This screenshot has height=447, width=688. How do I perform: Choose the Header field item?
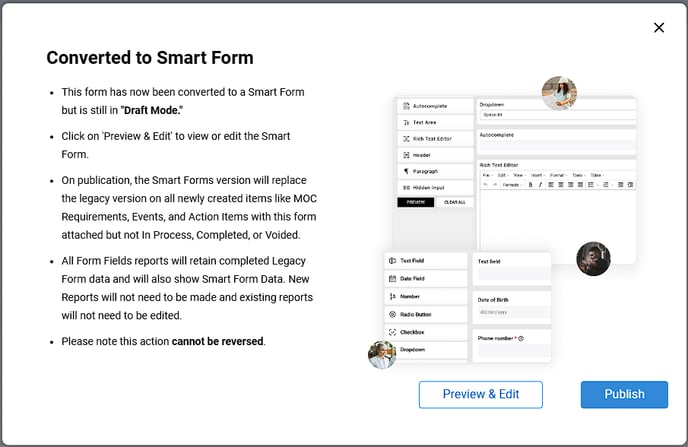coord(421,155)
